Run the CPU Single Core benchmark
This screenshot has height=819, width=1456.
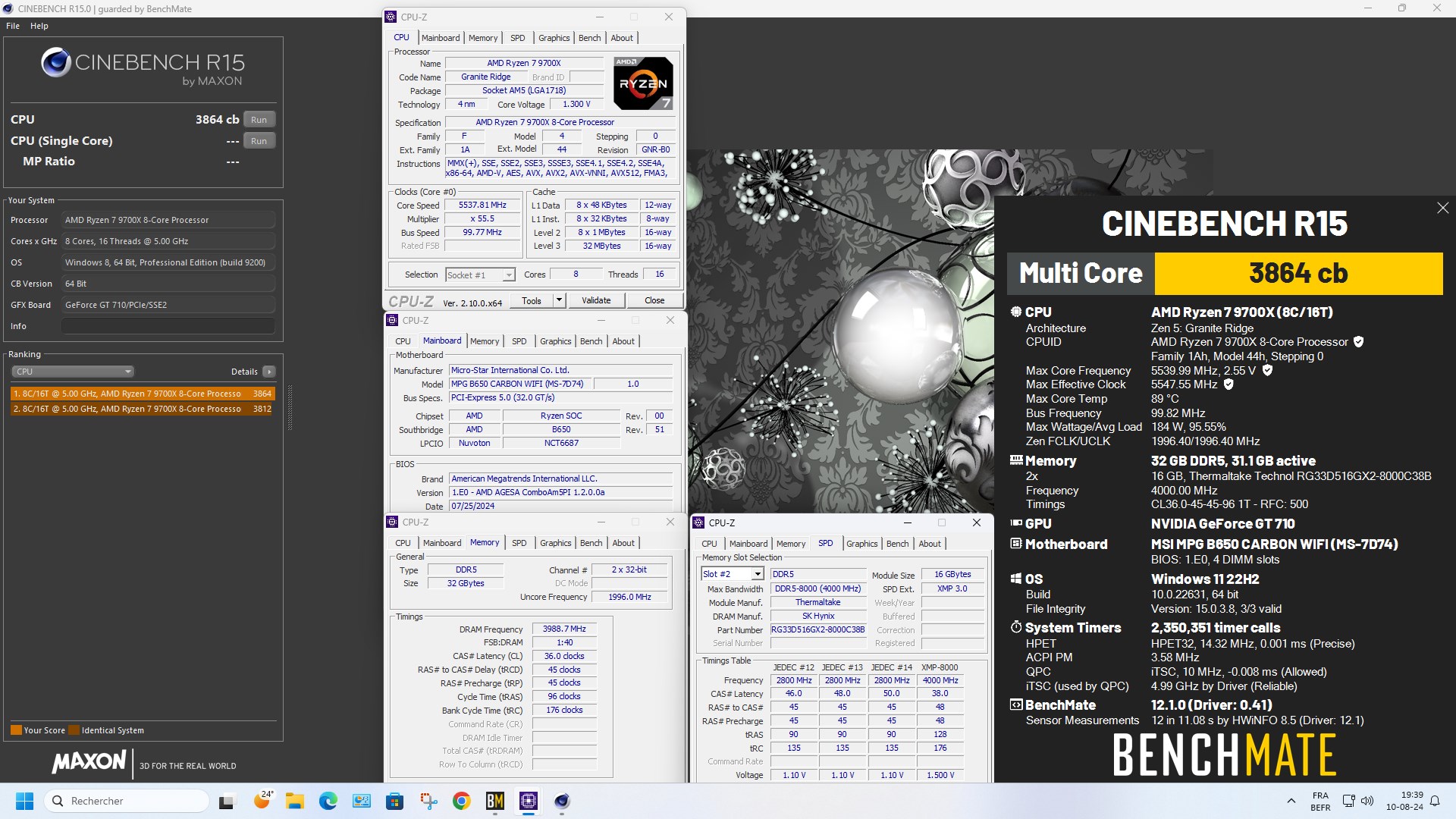(259, 141)
